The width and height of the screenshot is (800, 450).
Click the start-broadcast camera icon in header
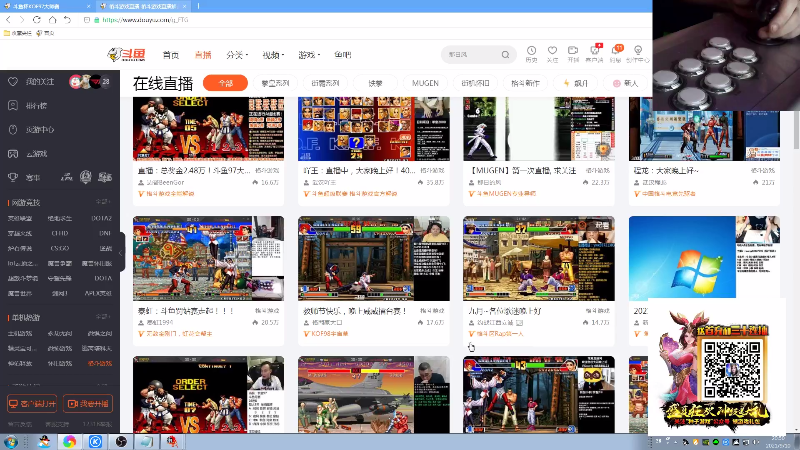click(573, 51)
